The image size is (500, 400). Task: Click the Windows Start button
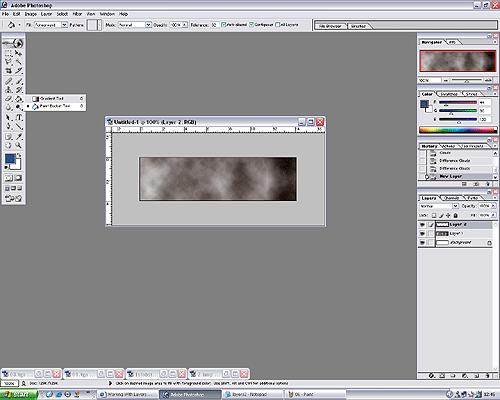tap(19, 395)
